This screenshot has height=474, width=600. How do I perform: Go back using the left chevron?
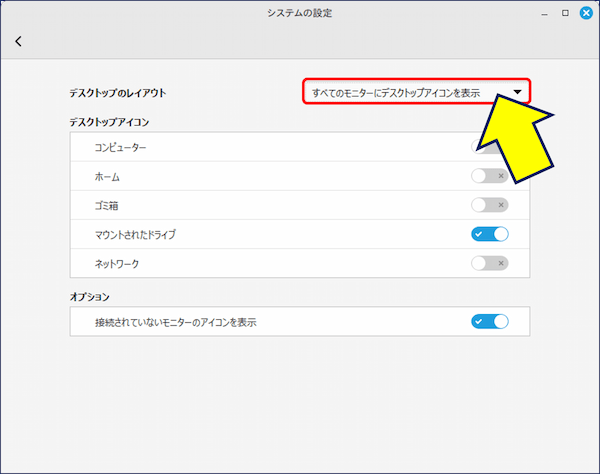point(18,41)
